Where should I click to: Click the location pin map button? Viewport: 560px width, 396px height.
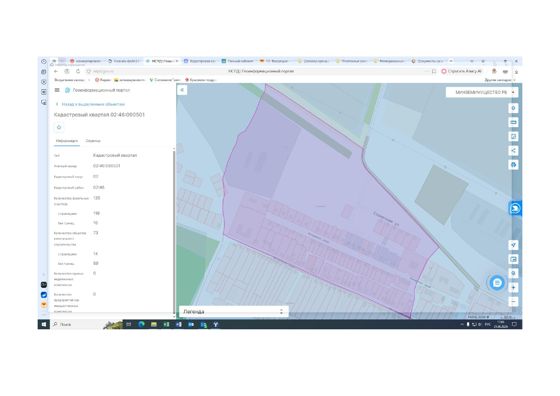513,274
